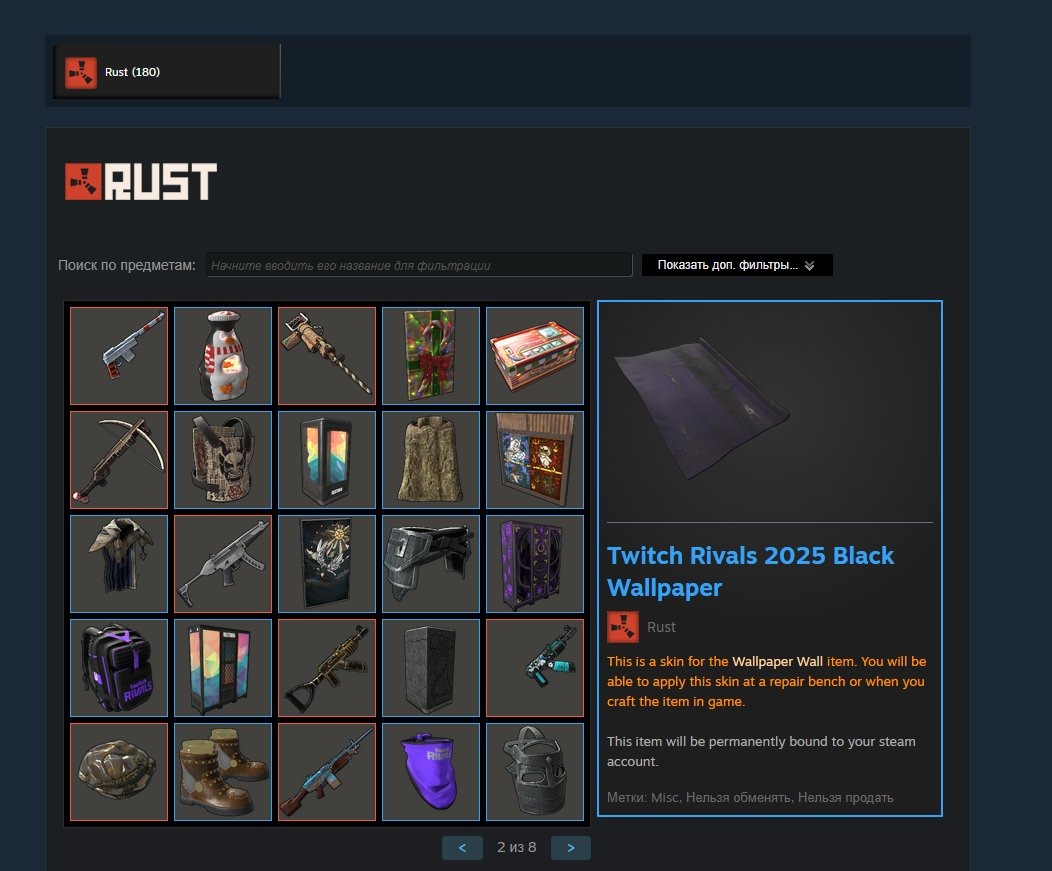Select the purple Twitch Rivals backpack item
The height and width of the screenshot is (871, 1052).
119,668
